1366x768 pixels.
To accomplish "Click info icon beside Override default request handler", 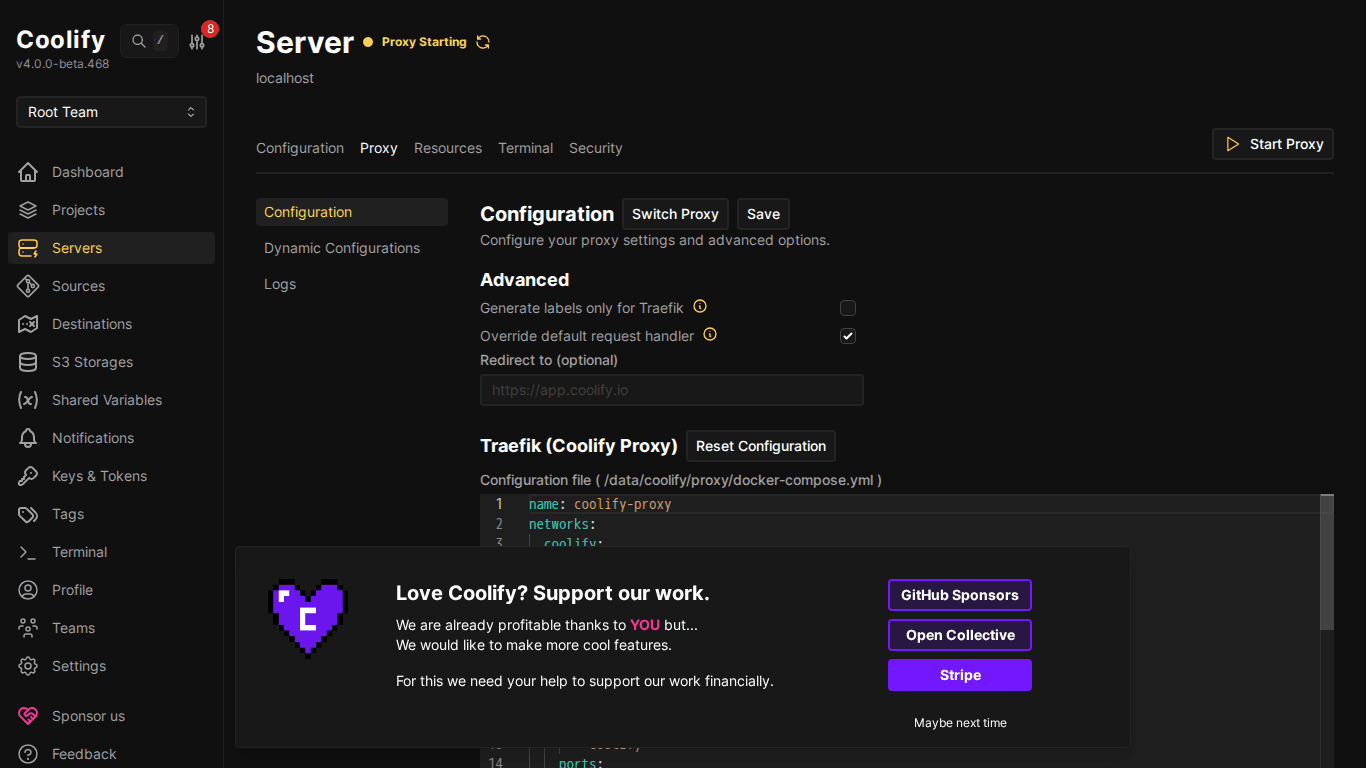I will click(x=710, y=335).
